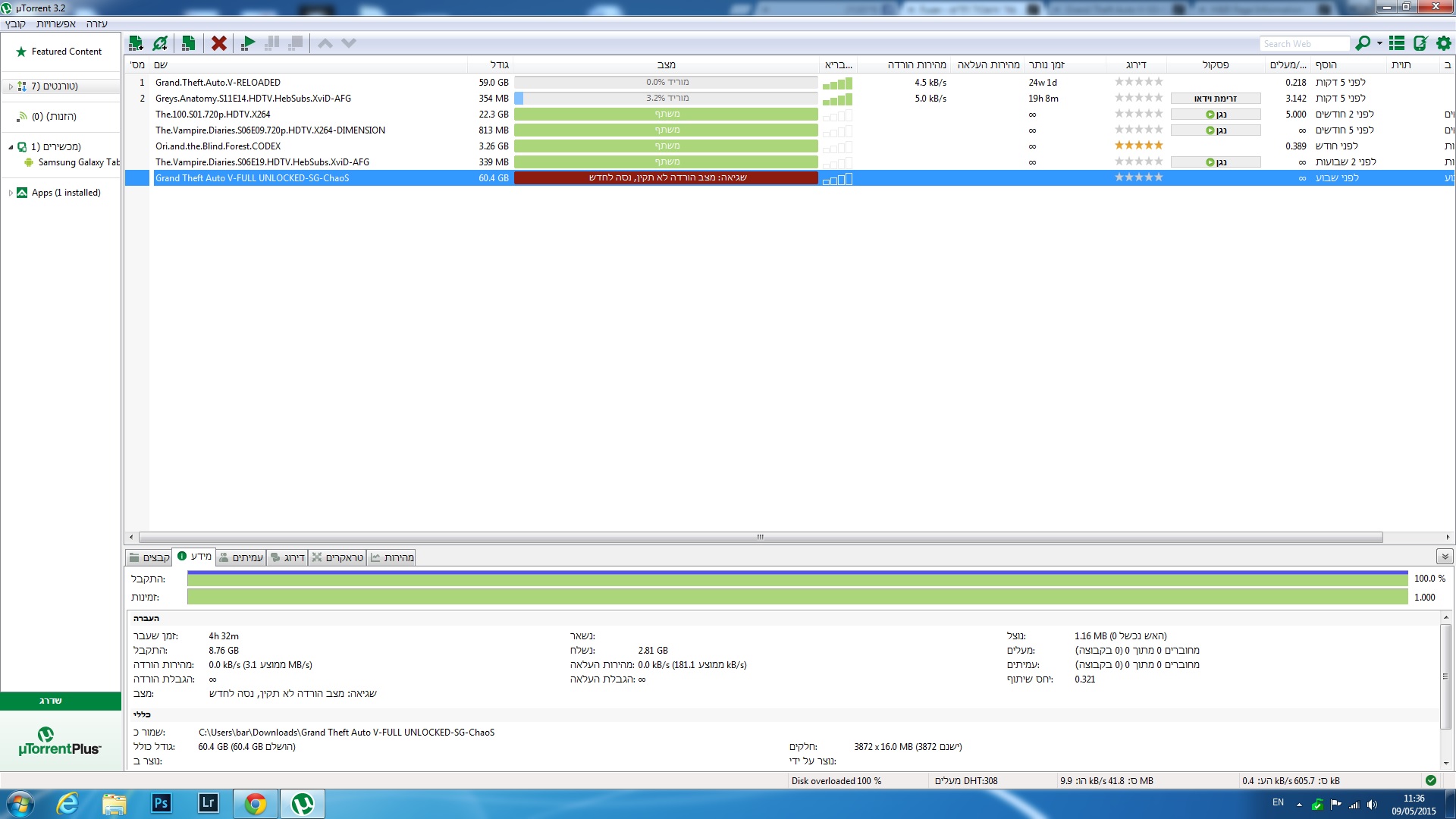The width and height of the screenshot is (1456, 819).
Task: Click the green network status check icon
Action: [1431, 780]
